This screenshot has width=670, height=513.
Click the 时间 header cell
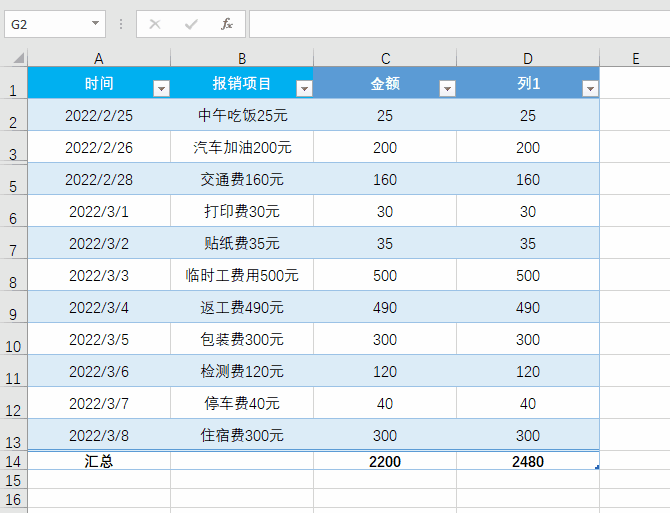pos(99,83)
